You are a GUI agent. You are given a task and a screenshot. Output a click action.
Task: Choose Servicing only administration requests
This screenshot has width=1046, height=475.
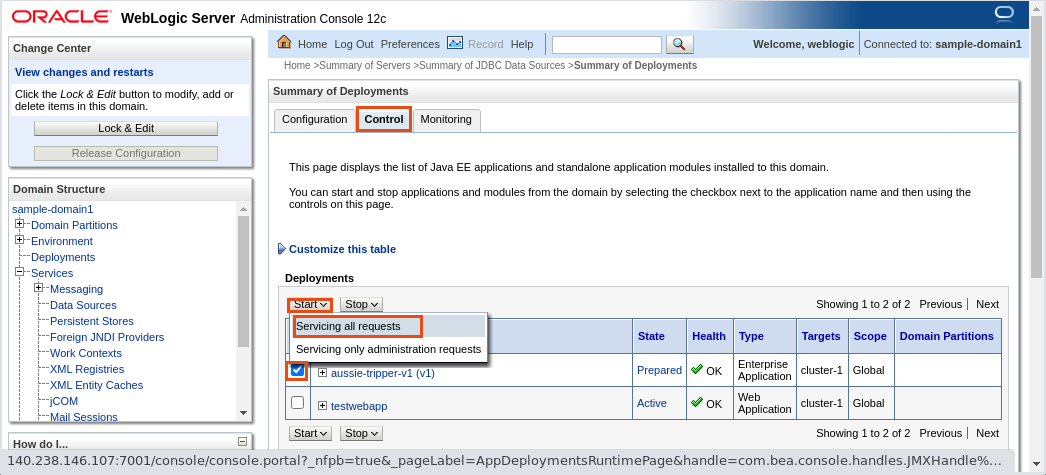coord(389,349)
